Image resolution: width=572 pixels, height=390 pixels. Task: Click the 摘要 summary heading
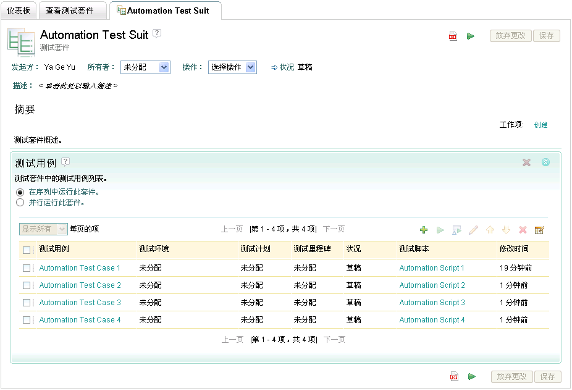coord(25,109)
